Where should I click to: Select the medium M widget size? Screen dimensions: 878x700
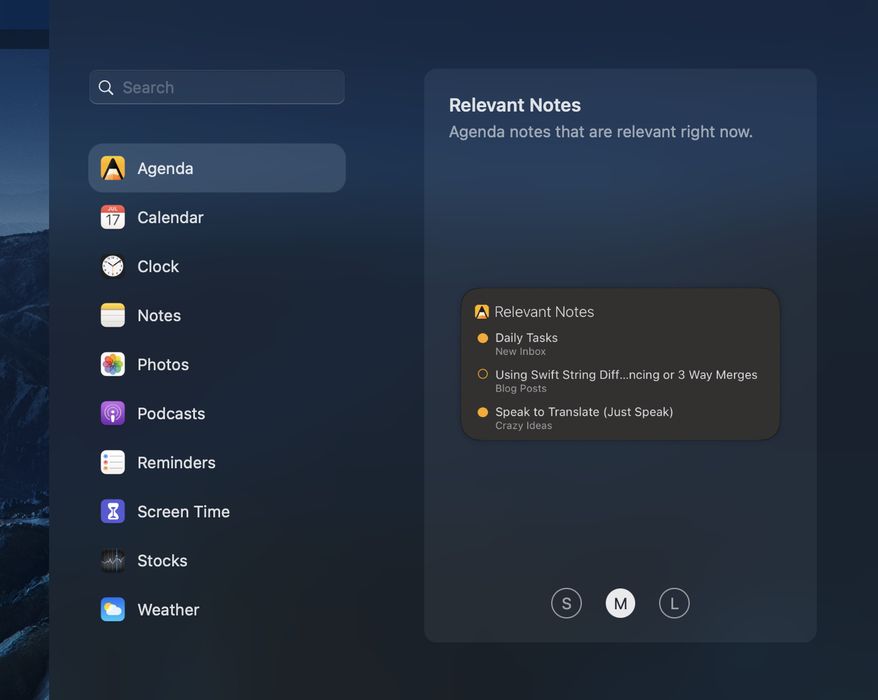tap(620, 603)
